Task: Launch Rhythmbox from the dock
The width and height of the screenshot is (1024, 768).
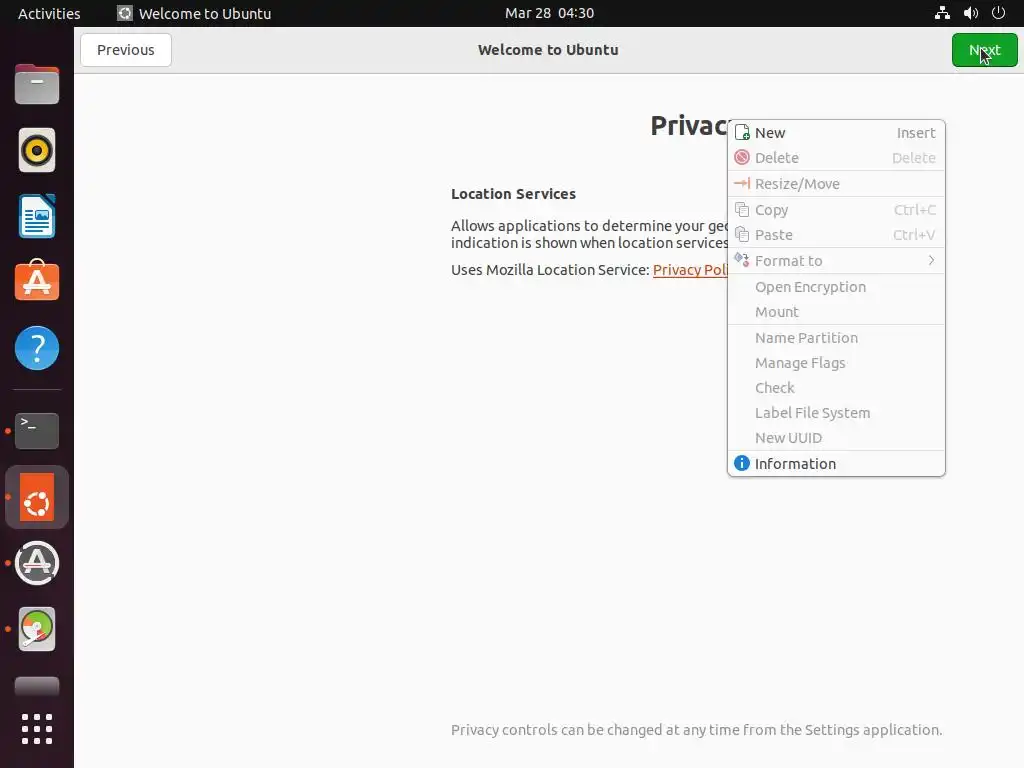Action: pos(37,150)
